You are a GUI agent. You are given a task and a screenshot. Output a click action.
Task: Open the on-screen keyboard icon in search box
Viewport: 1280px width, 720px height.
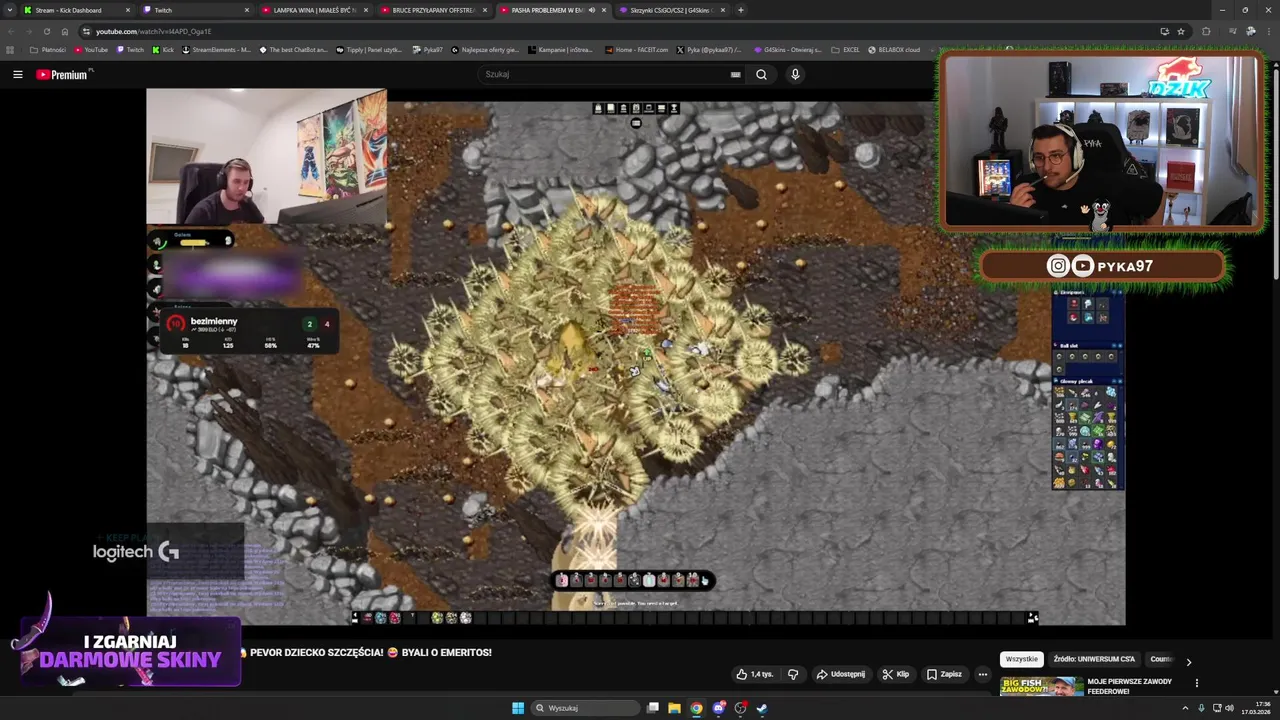tap(735, 74)
